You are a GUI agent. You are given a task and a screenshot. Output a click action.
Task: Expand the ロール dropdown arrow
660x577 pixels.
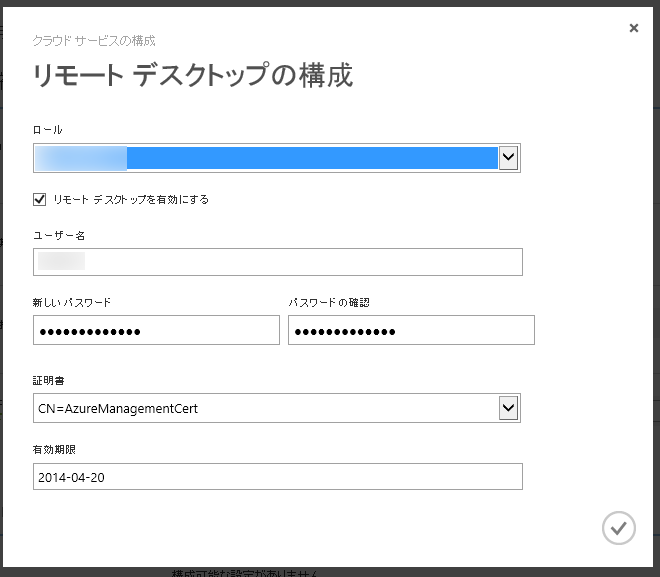[508, 157]
